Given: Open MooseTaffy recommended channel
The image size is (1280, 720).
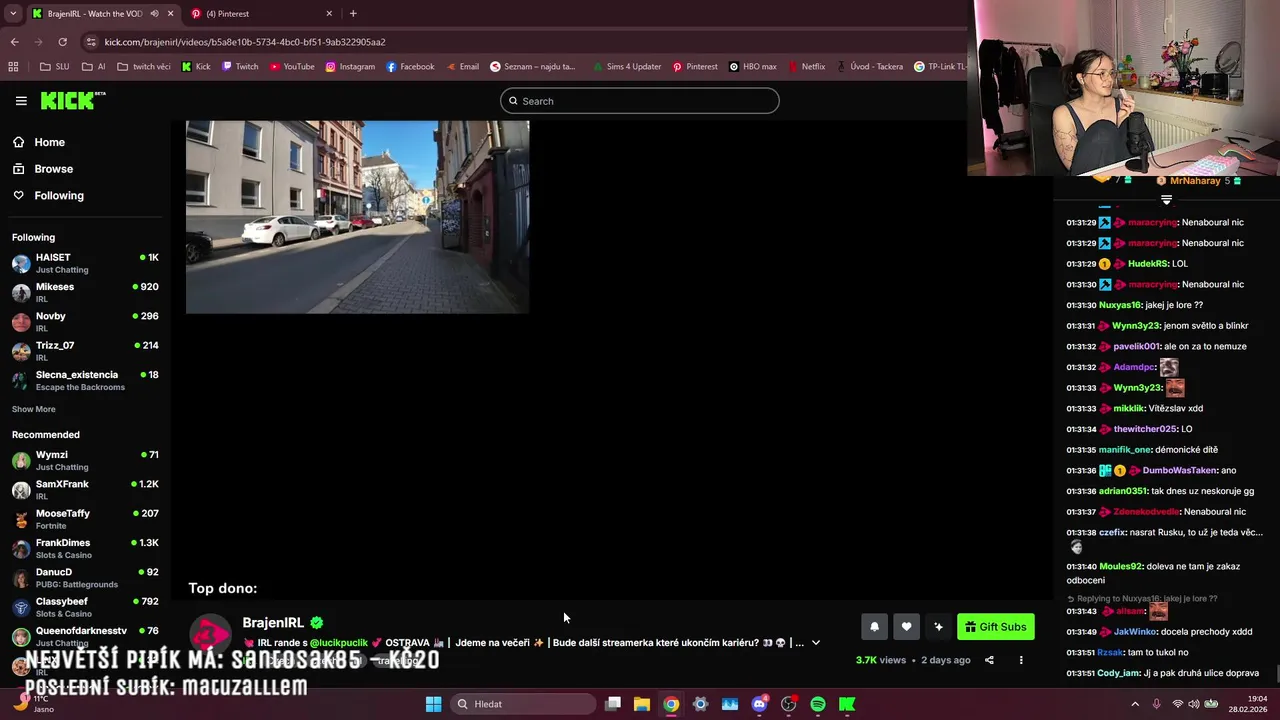Looking at the screenshot, I should pos(85,519).
